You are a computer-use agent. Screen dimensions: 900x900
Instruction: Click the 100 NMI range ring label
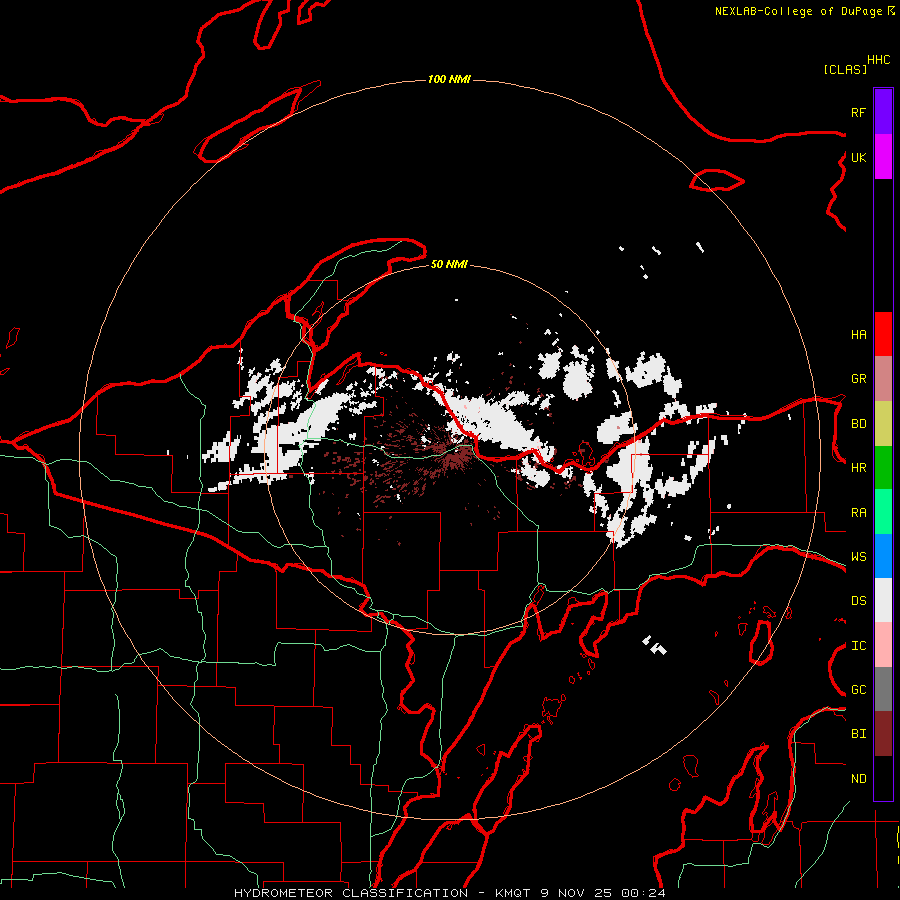coord(449,79)
